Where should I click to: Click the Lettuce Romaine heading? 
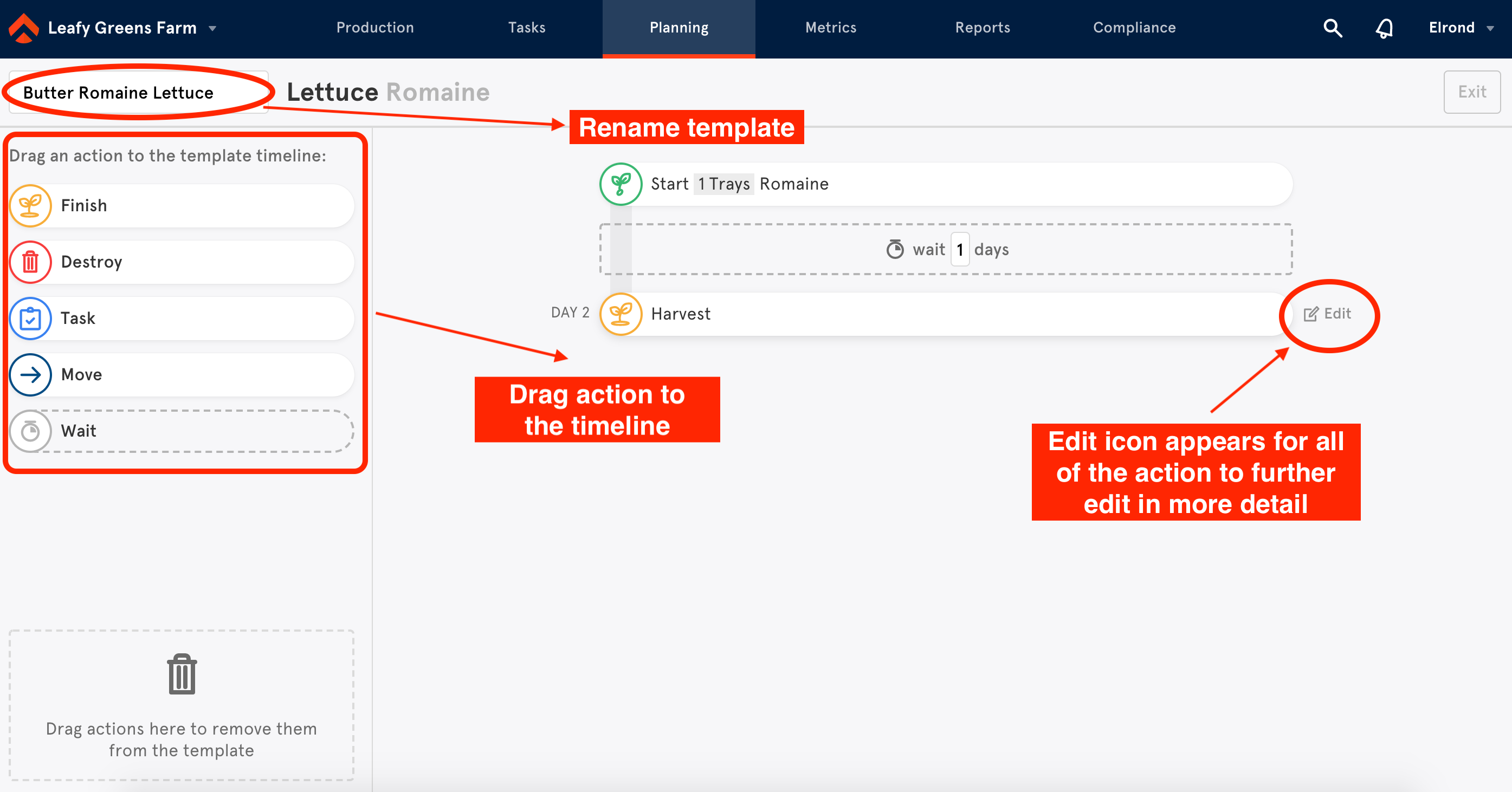[x=388, y=92]
